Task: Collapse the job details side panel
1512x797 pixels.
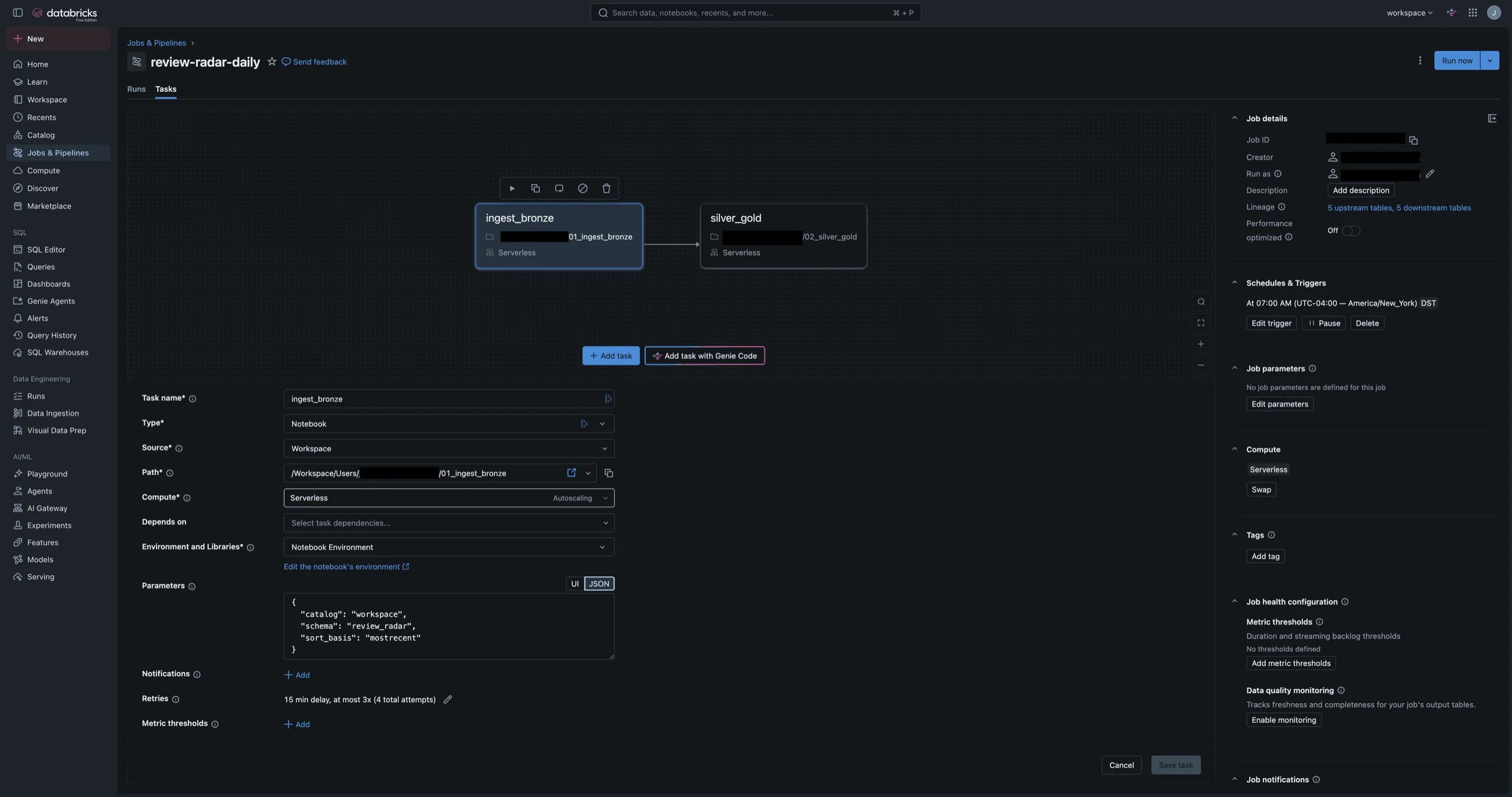Action: click(x=1492, y=119)
